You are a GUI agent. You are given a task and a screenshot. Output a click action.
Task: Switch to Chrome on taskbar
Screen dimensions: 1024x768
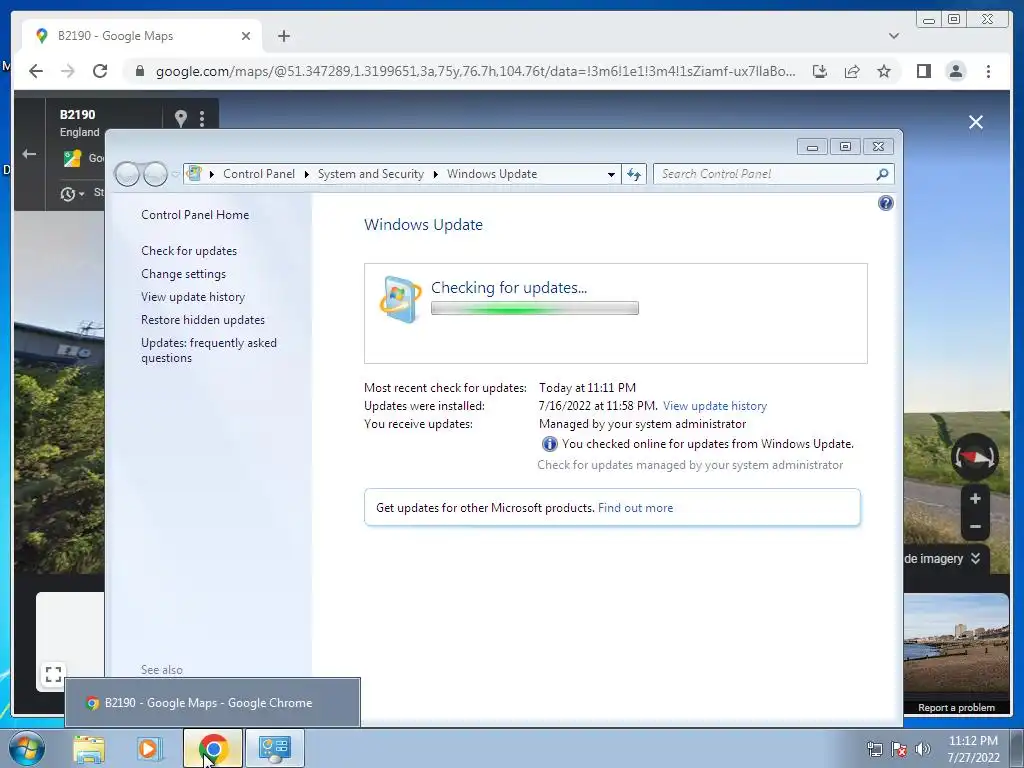pos(213,748)
